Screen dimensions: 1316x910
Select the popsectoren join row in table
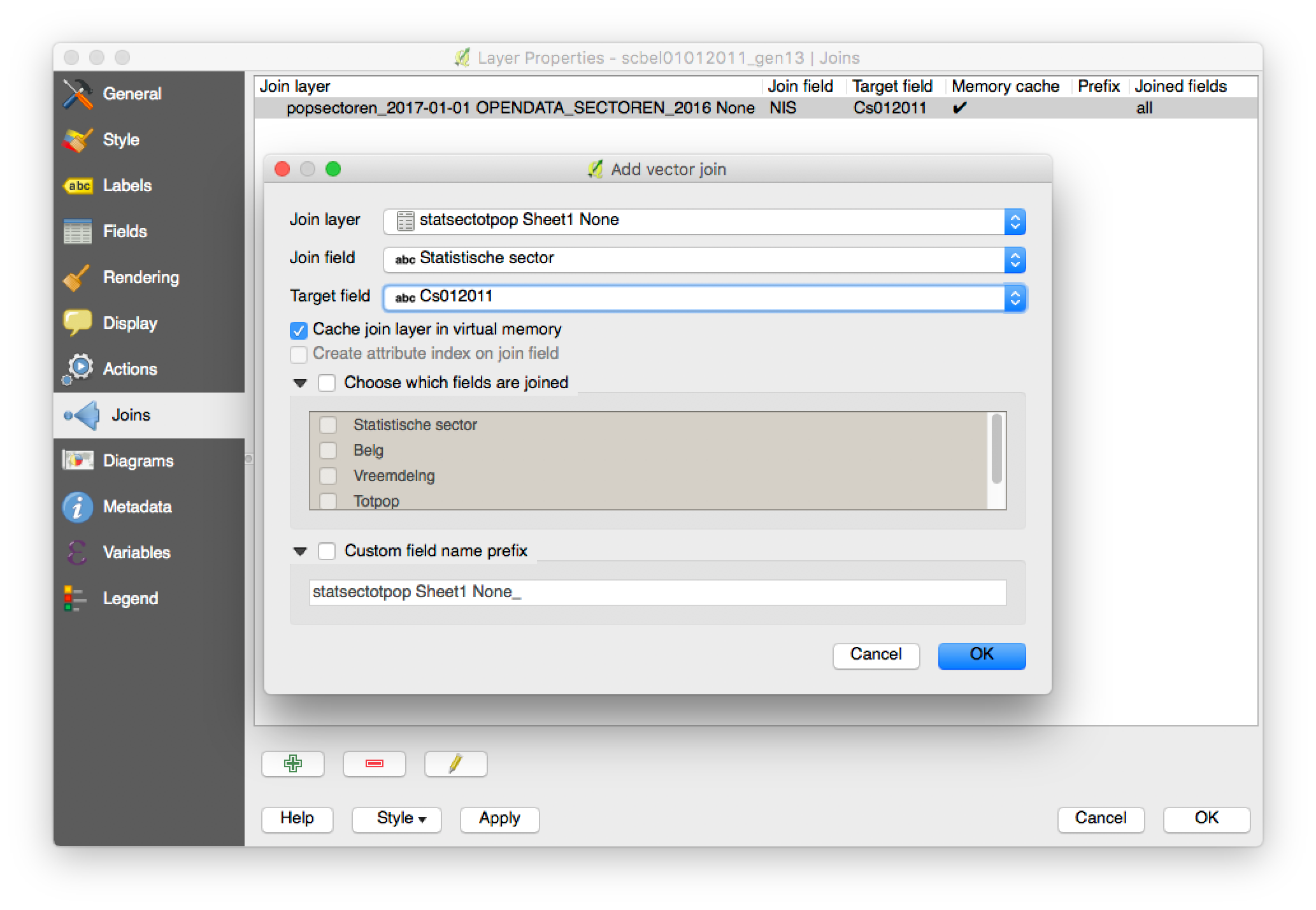pyautogui.click(x=755, y=108)
